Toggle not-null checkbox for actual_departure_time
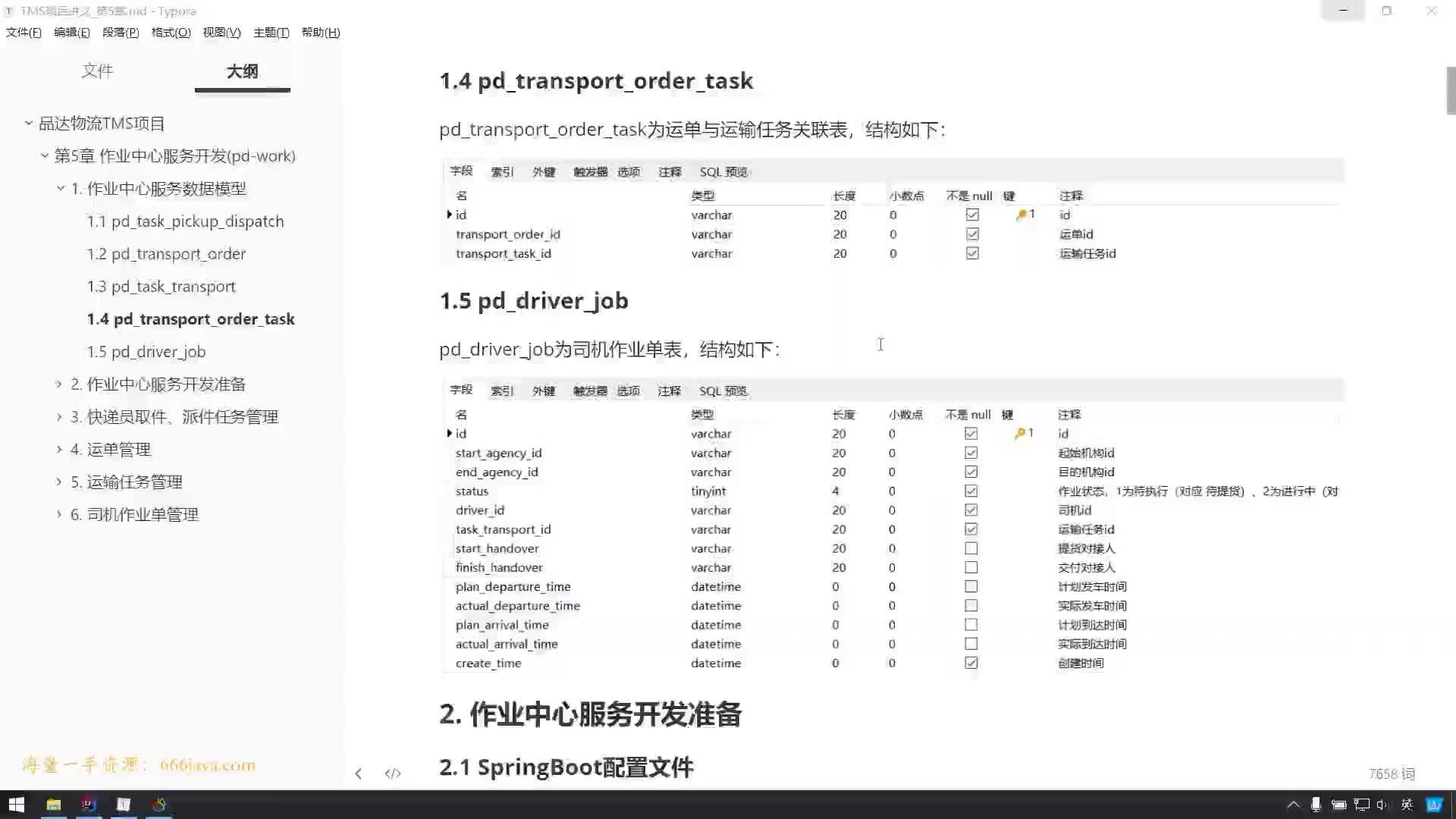 [x=969, y=605]
